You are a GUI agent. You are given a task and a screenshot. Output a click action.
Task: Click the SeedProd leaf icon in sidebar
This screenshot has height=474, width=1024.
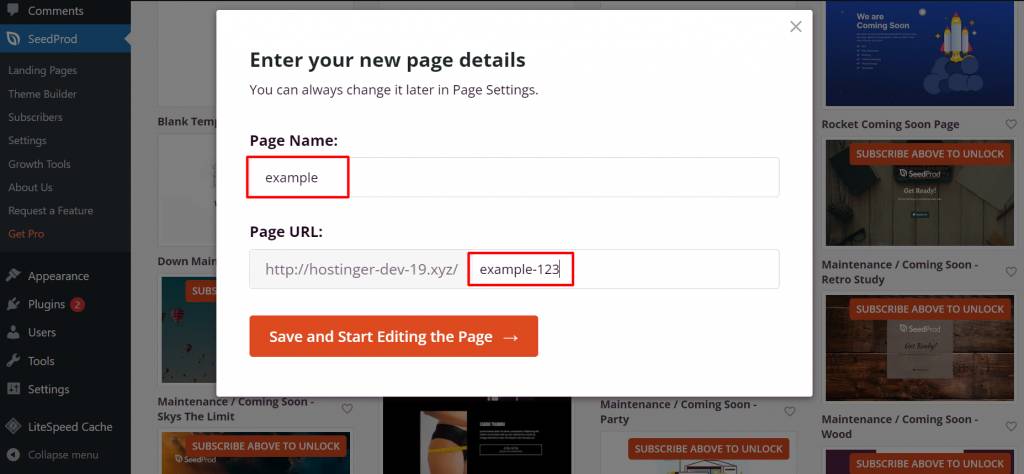13,39
